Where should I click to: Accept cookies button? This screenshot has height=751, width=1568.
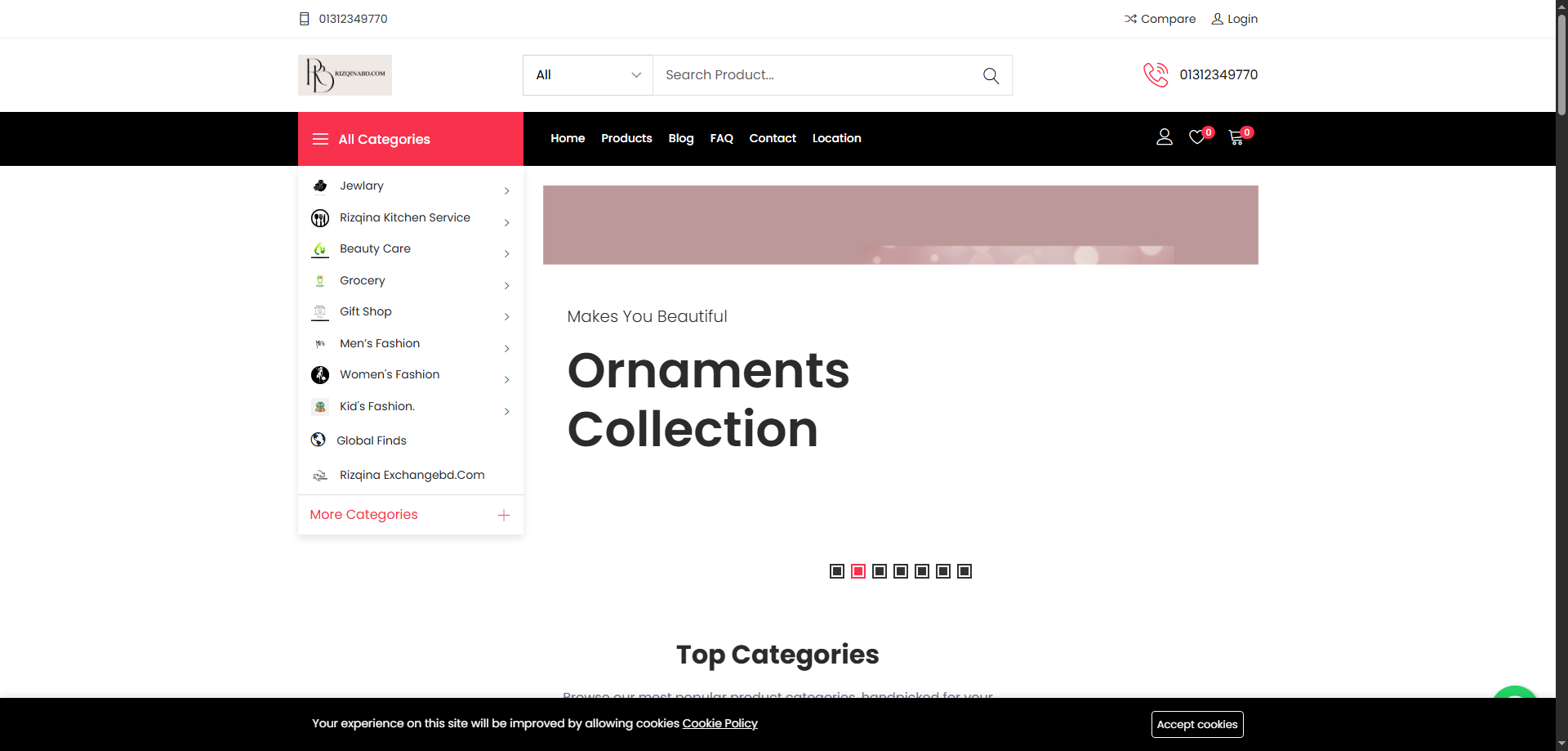(1197, 724)
